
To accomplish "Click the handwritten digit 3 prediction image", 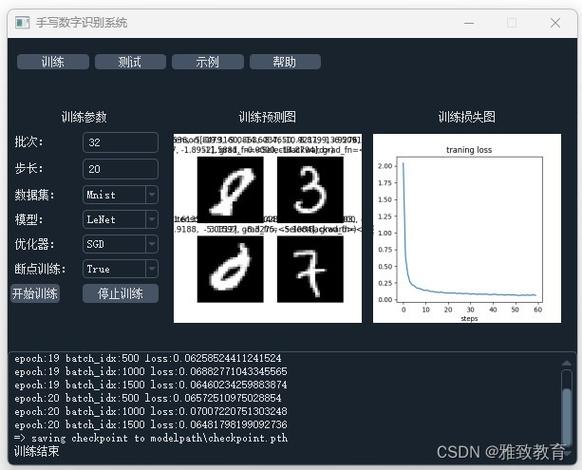I will click(x=310, y=190).
